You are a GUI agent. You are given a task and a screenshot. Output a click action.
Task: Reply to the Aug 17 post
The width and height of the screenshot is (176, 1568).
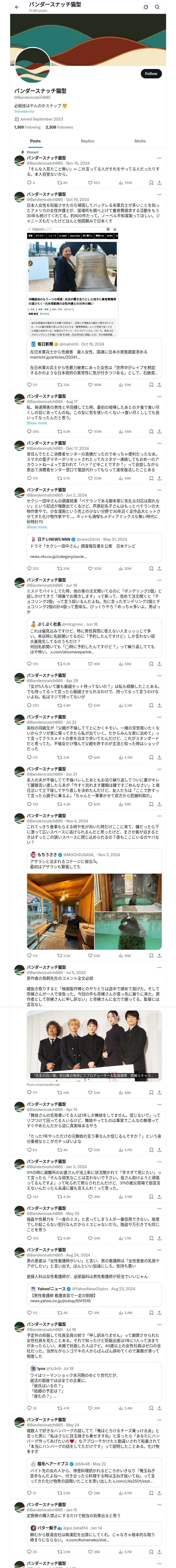point(28,431)
